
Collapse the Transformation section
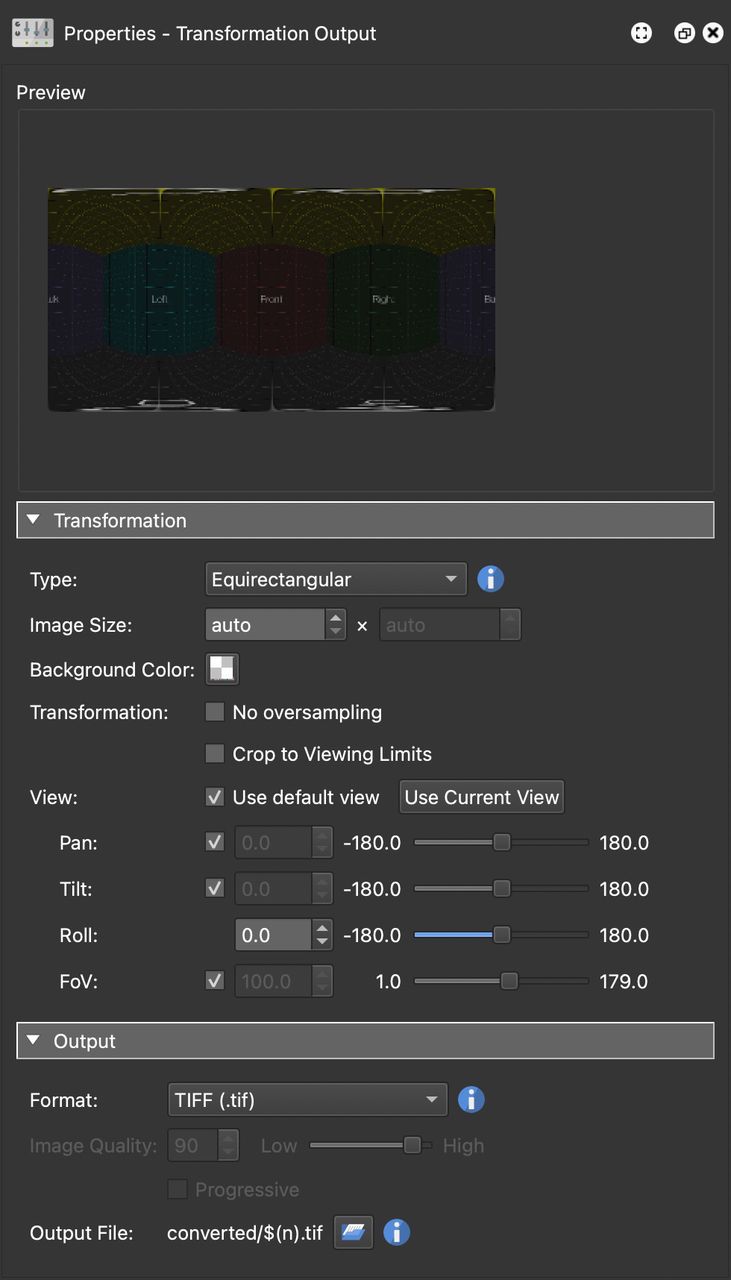pyautogui.click(x=33, y=519)
